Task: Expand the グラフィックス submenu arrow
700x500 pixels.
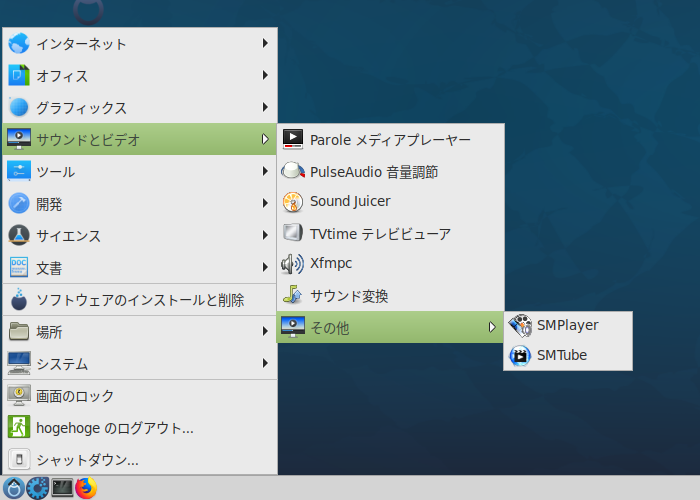Action: pyautogui.click(x=265, y=107)
